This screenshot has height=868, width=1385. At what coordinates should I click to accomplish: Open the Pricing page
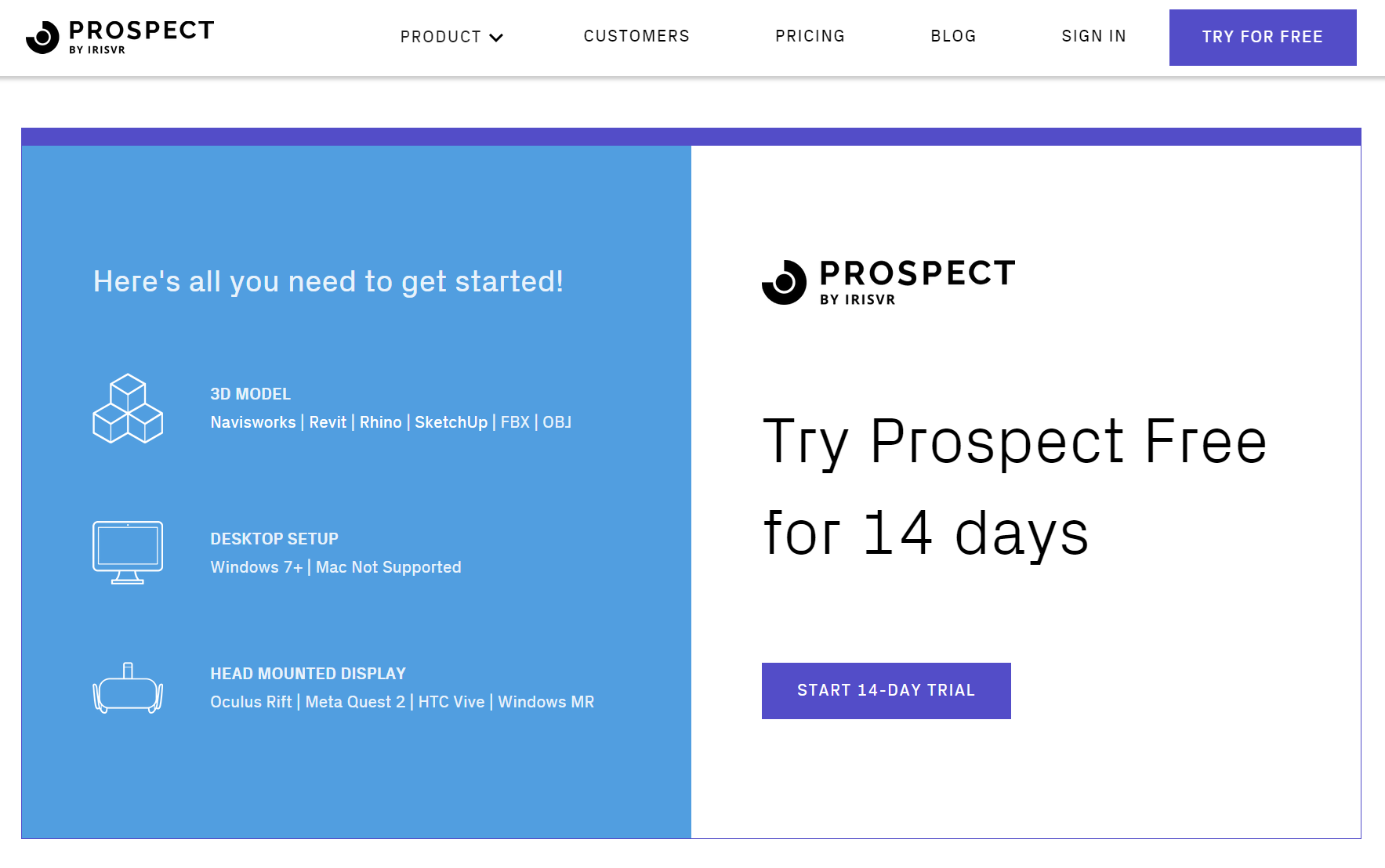click(x=810, y=36)
